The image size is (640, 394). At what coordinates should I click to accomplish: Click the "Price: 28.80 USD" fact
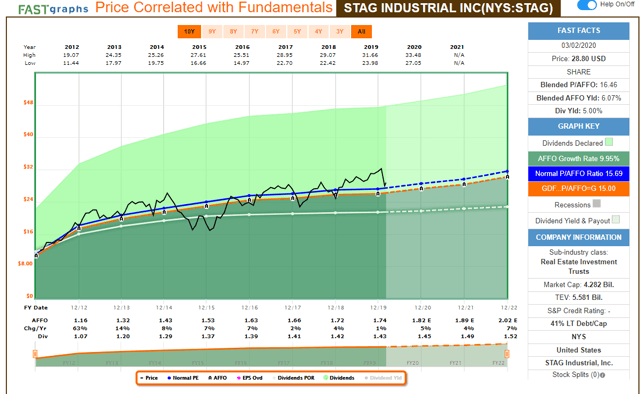(578, 59)
